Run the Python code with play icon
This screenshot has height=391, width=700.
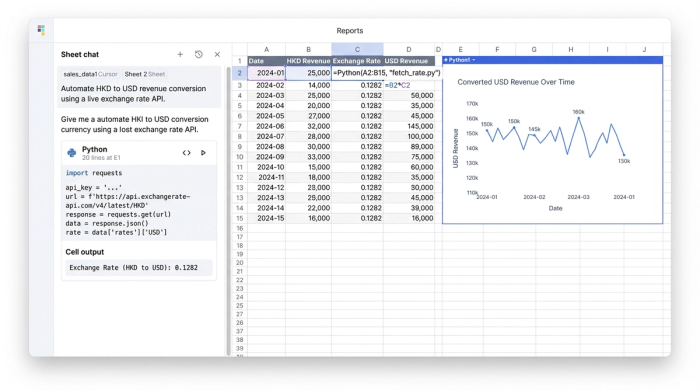click(203, 153)
